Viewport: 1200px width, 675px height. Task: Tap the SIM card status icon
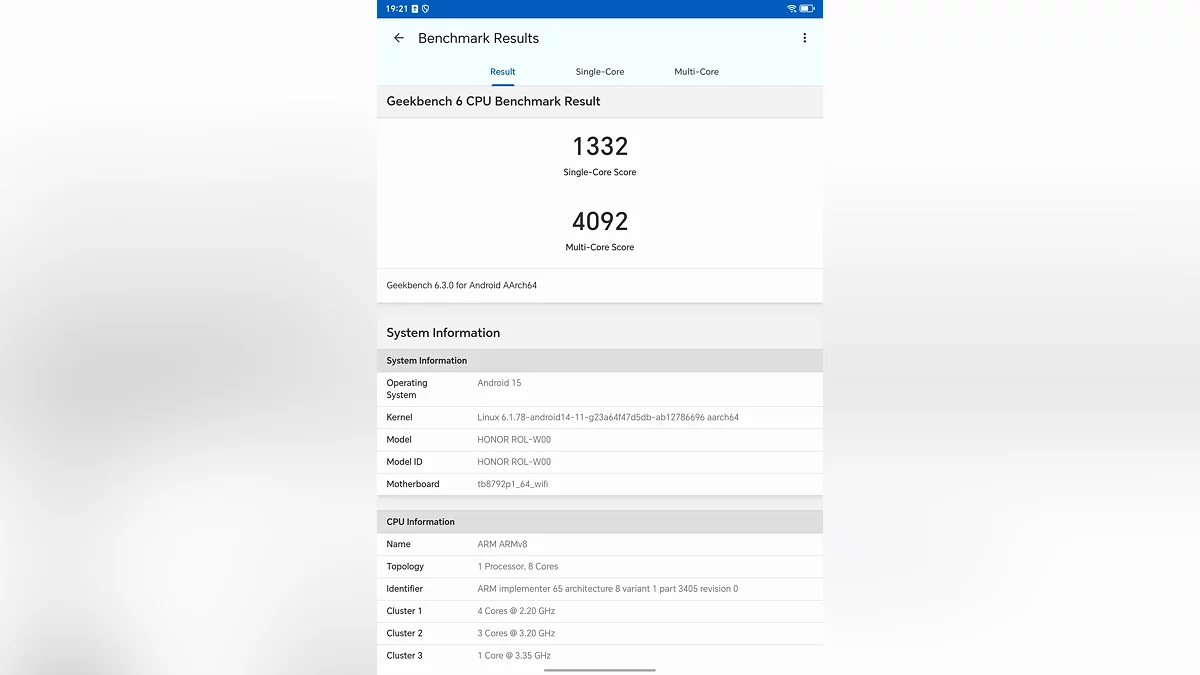(415, 8)
